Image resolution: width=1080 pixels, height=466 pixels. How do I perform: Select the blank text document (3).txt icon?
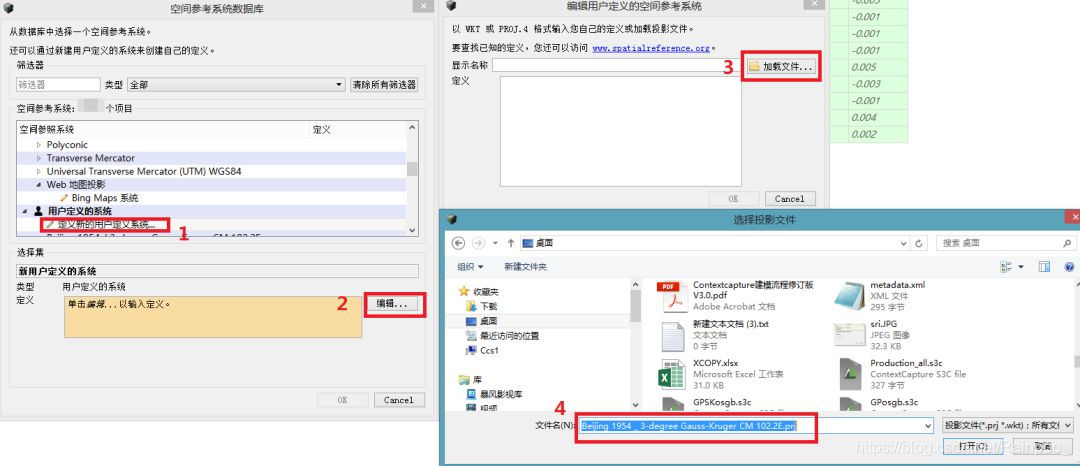click(673, 335)
